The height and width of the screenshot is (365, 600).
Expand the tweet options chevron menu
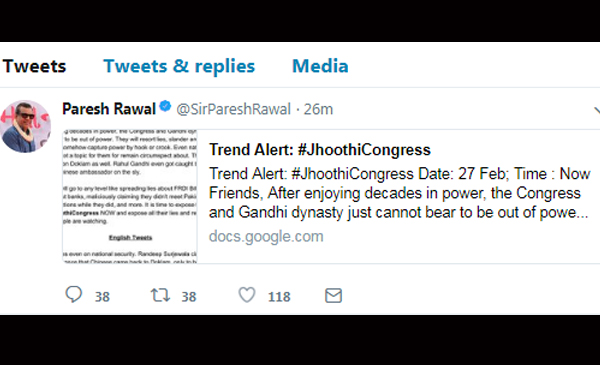tap(597, 110)
